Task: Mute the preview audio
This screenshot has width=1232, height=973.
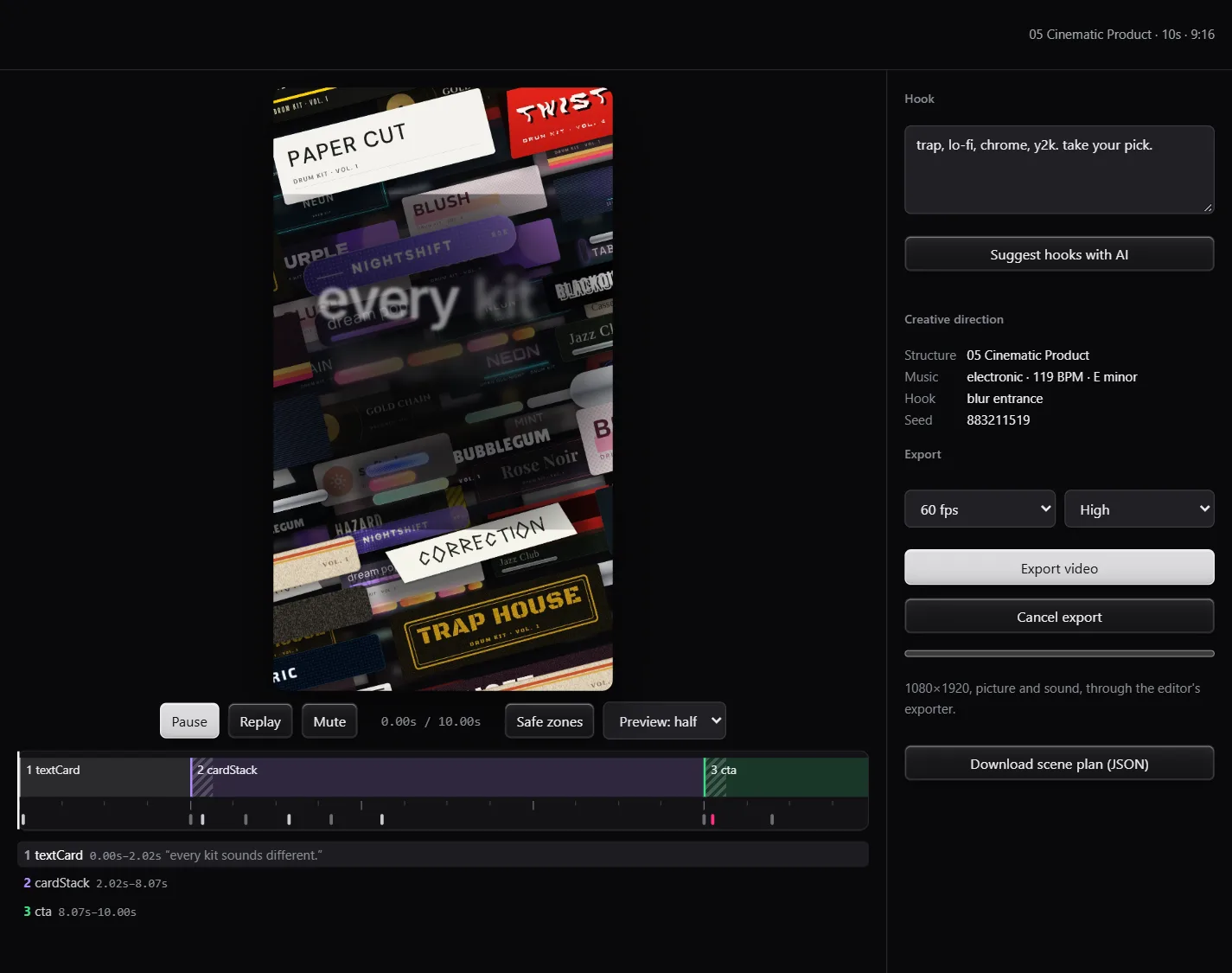Action: [x=329, y=721]
